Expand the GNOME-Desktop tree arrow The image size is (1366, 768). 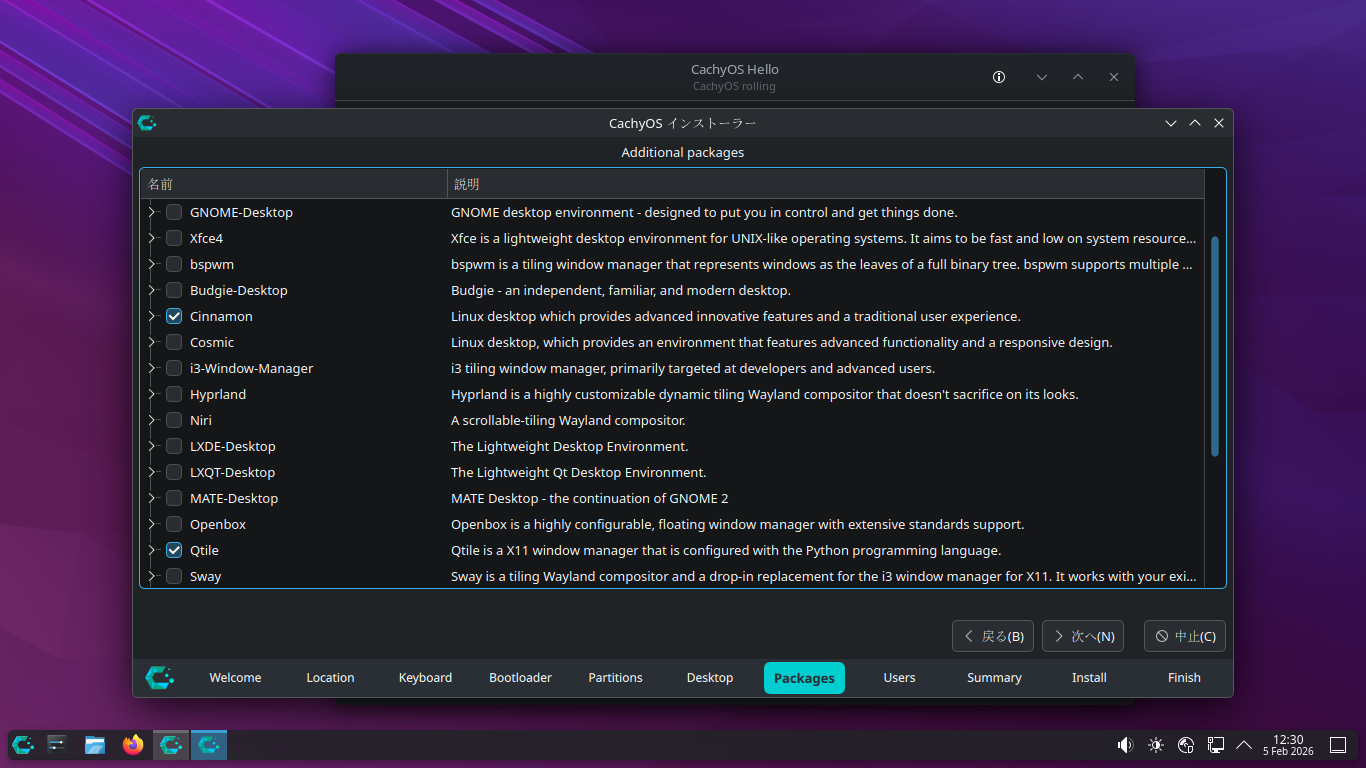coord(152,212)
